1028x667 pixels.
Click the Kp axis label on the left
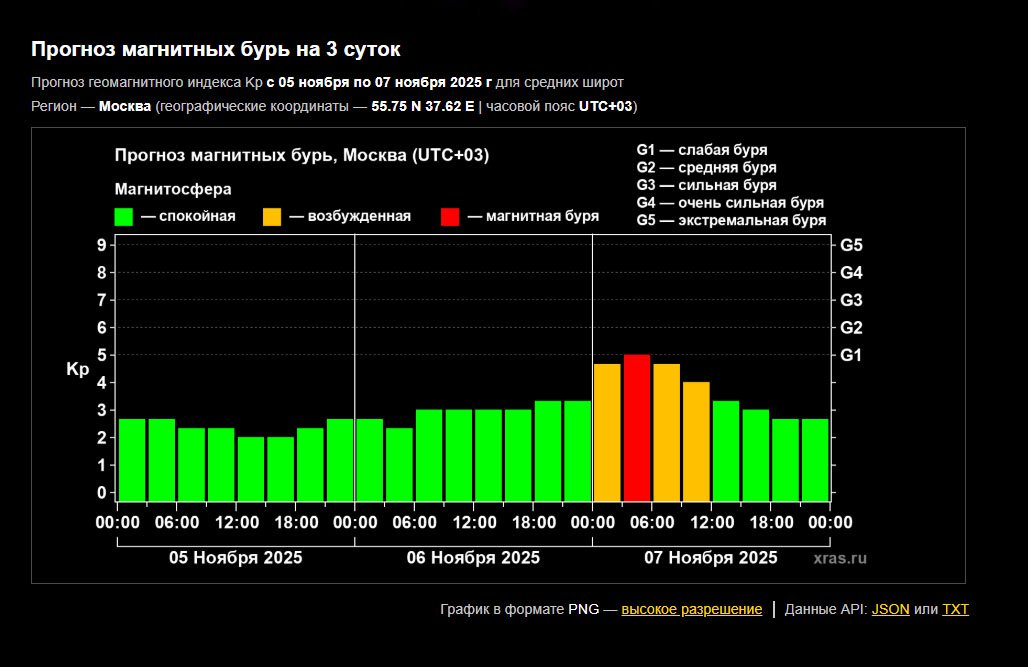point(78,370)
